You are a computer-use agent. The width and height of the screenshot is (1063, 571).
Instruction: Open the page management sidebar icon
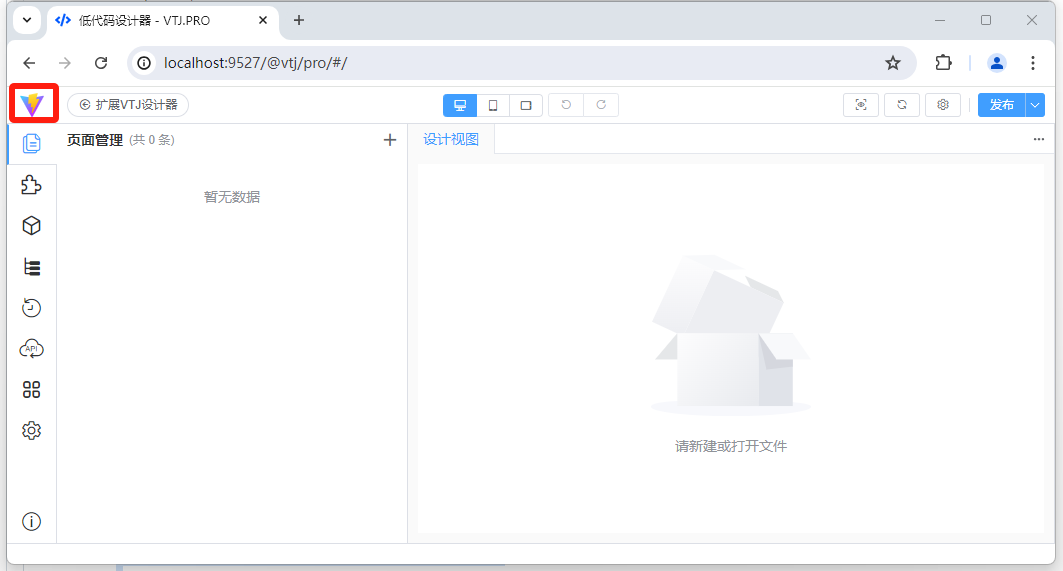pyautogui.click(x=32, y=144)
